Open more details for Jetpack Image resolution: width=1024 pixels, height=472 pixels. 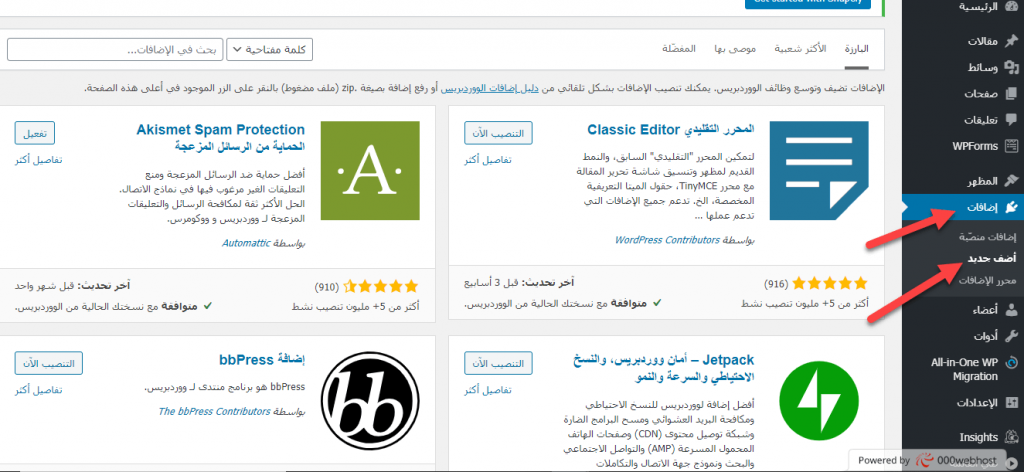[489, 390]
